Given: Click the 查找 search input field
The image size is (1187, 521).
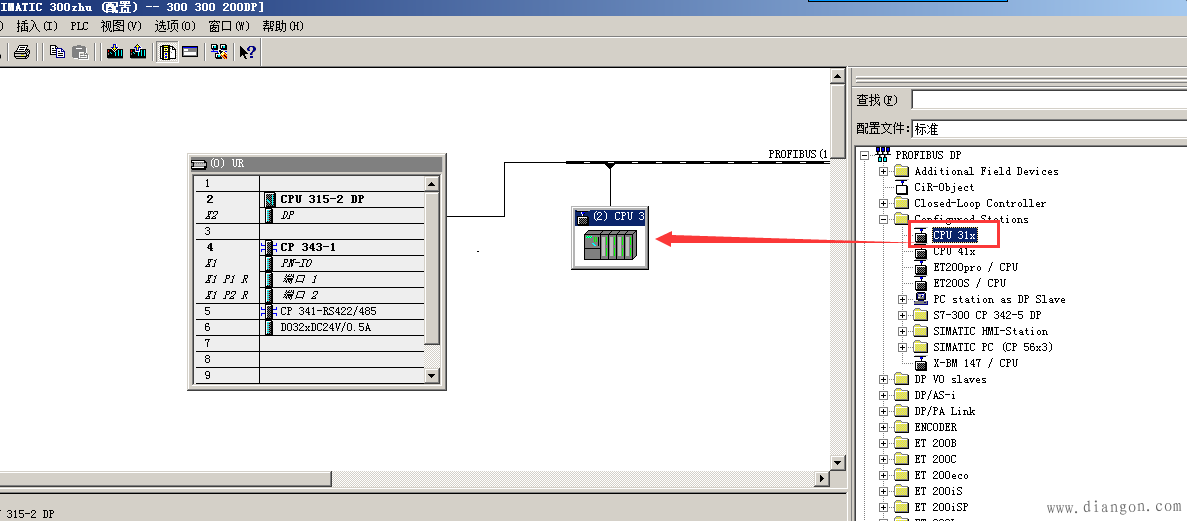Looking at the screenshot, I should 1048,100.
